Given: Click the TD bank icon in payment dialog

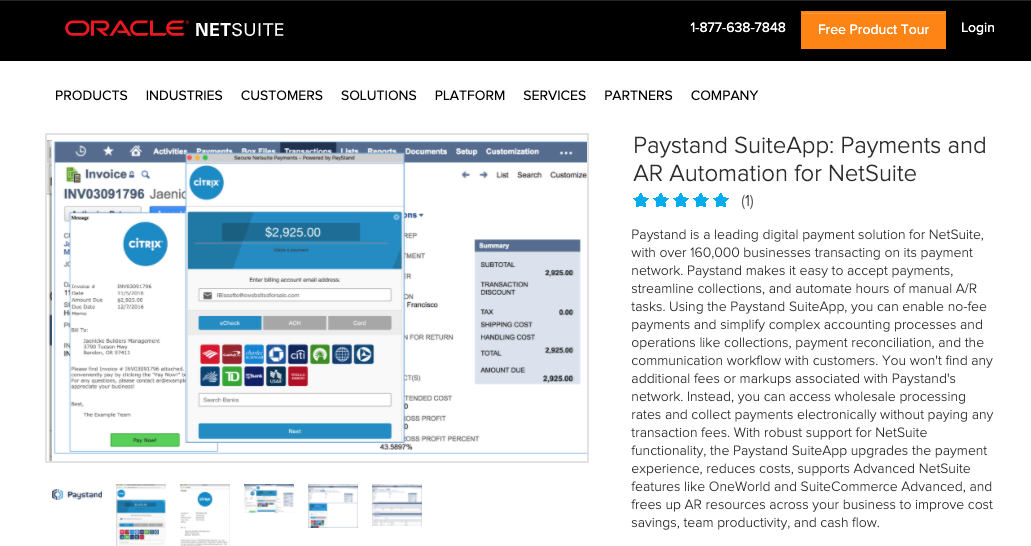Looking at the screenshot, I should pyautogui.click(x=231, y=376).
